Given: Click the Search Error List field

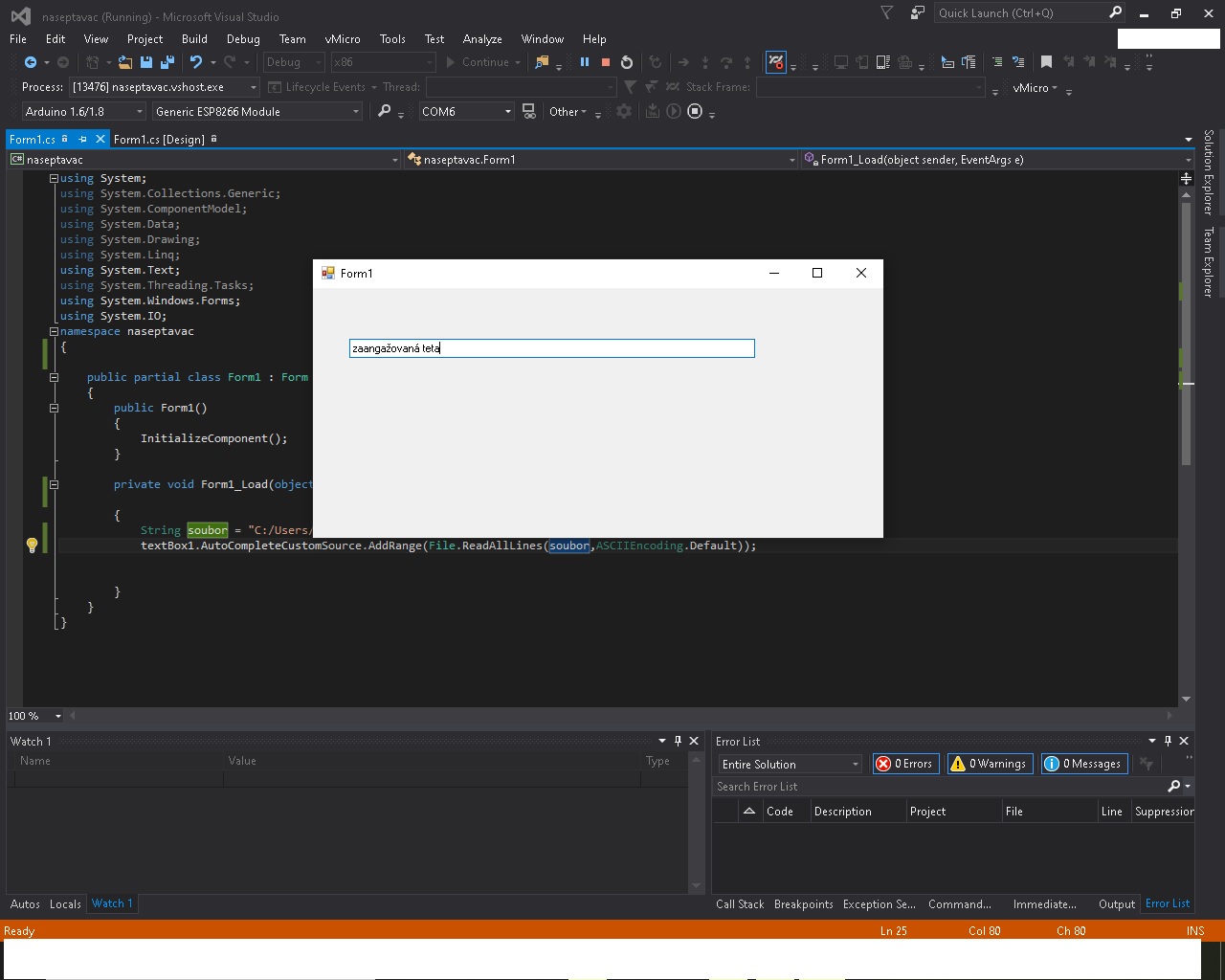Looking at the screenshot, I should [x=938, y=787].
